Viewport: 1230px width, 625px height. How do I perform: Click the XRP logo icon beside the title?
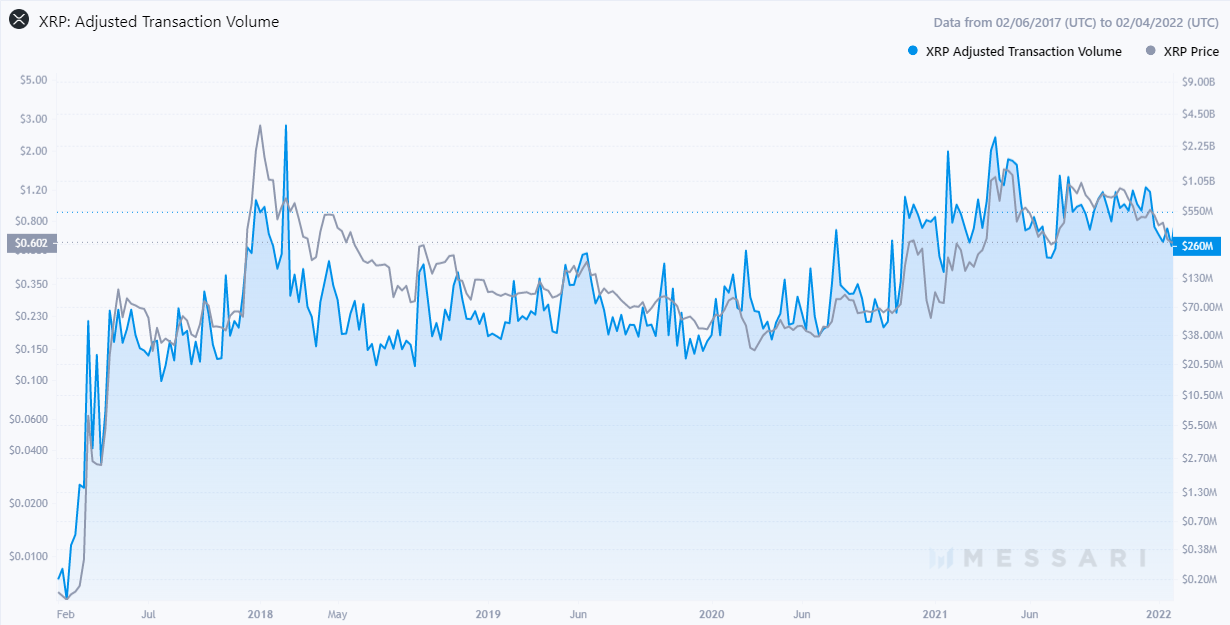point(18,21)
